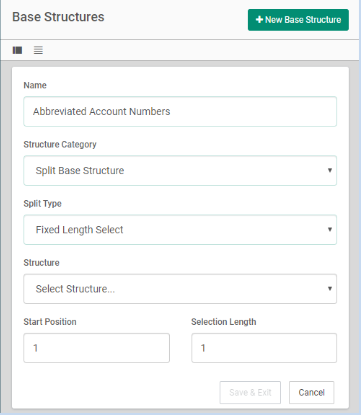Click the Structure Category label
The width and height of the screenshot is (361, 416).
pos(60,144)
